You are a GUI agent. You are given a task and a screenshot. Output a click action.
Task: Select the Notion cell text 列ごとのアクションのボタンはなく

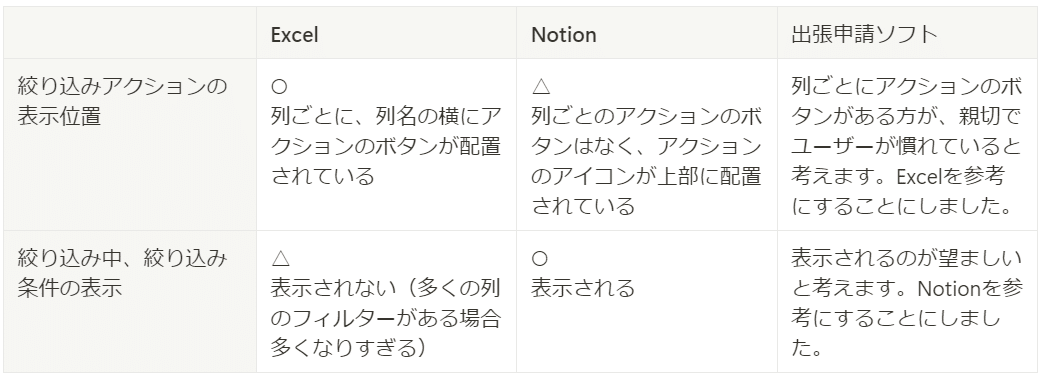coord(647,131)
